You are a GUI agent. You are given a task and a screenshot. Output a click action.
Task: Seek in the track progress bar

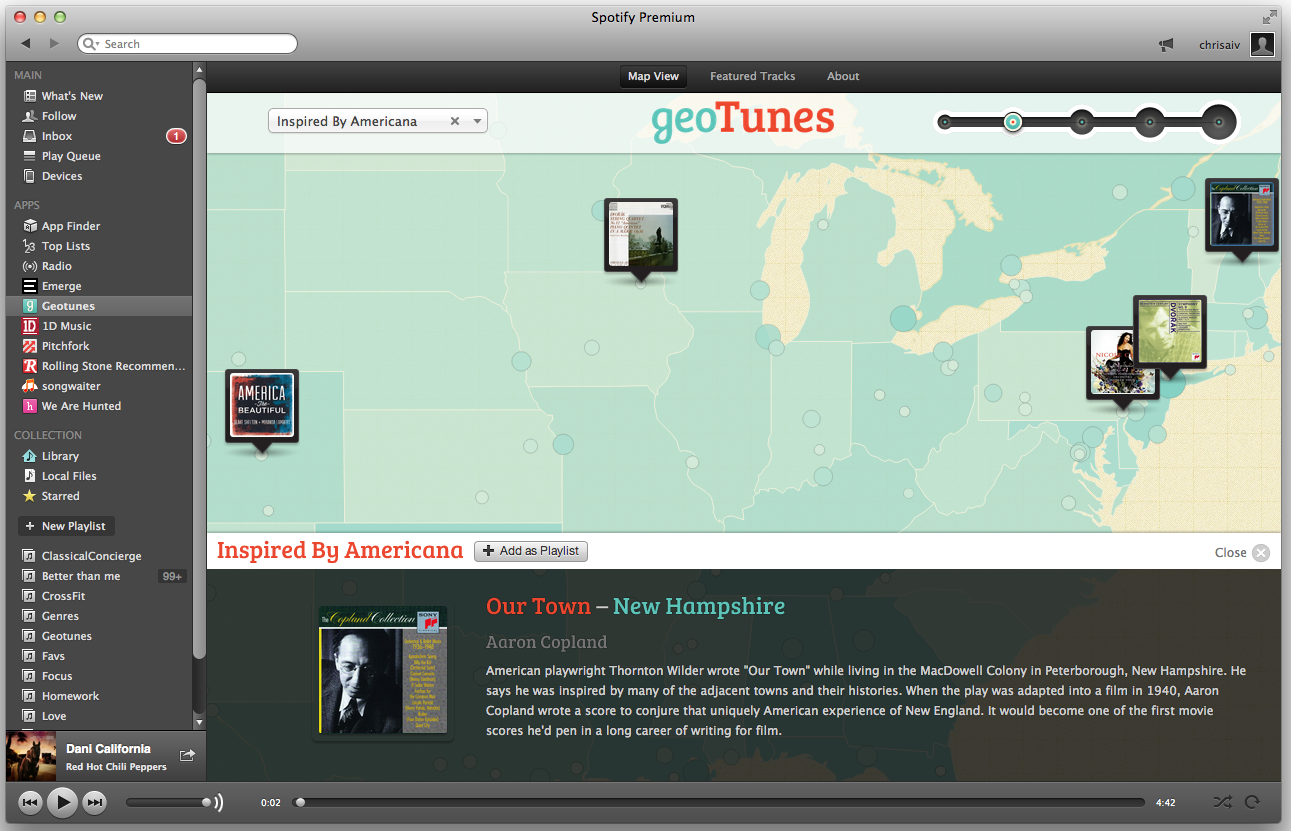tap(720, 802)
